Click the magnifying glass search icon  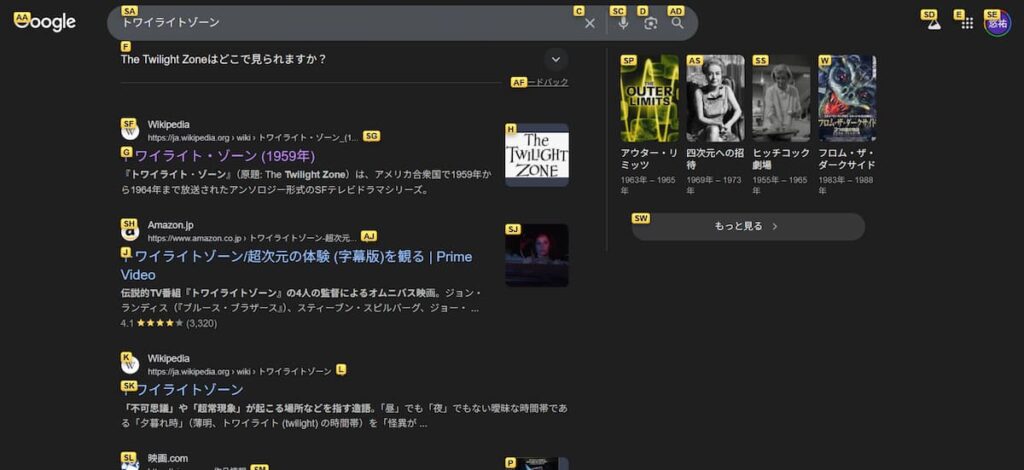(678, 23)
